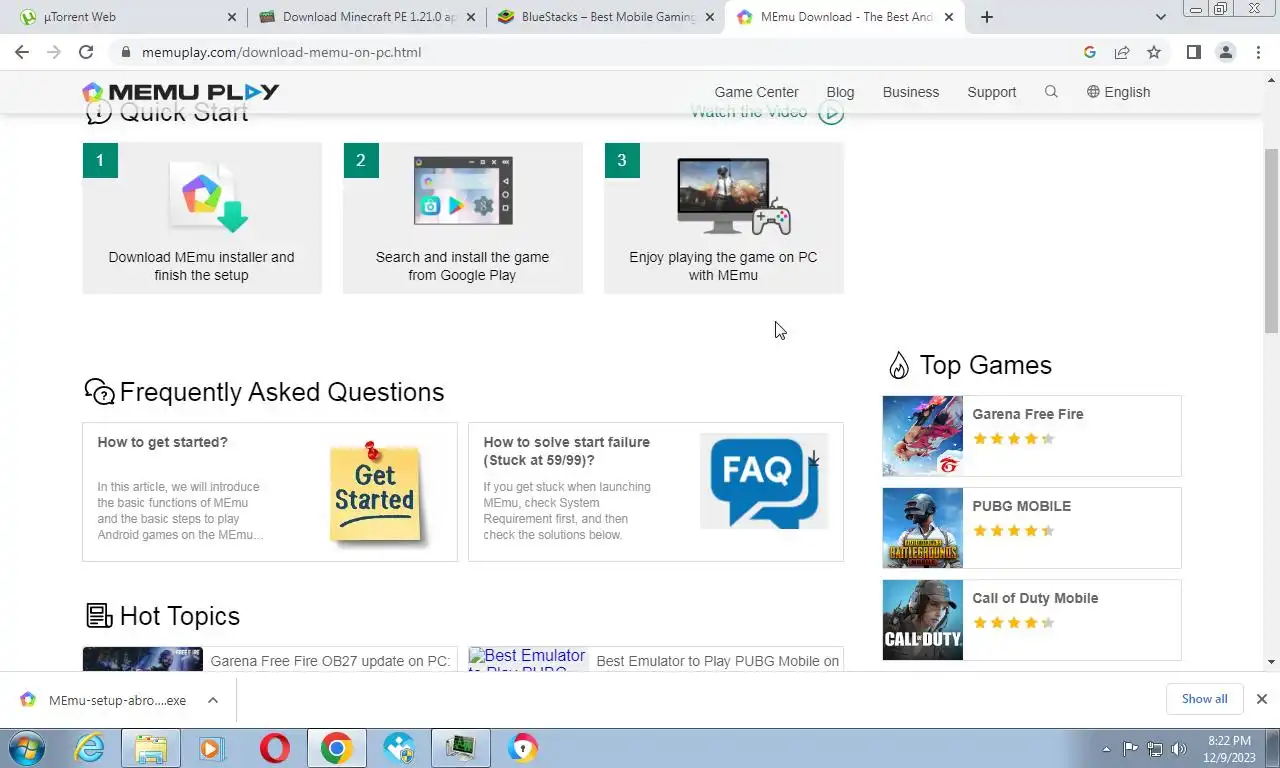
Task: Close the BlueStacks tab
Action: pyautogui.click(x=710, y=17)
